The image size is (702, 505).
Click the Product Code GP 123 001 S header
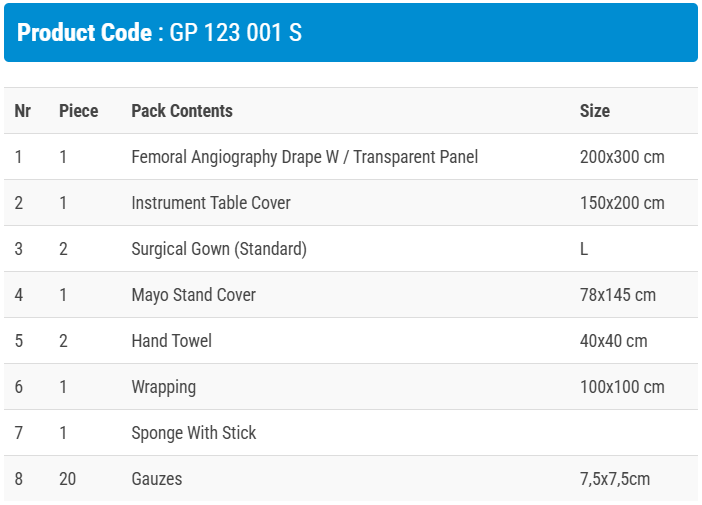[160, 33]
